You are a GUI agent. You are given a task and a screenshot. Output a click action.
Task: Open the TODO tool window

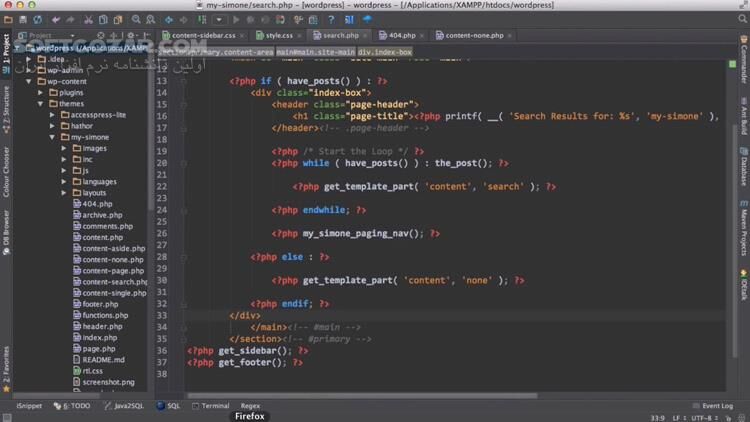coord(76,406)
